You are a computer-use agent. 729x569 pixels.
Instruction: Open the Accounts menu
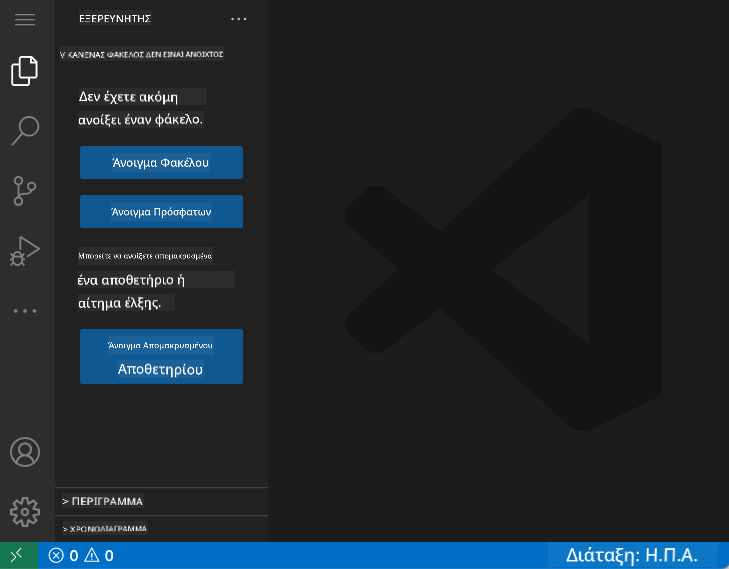point(25,452)
